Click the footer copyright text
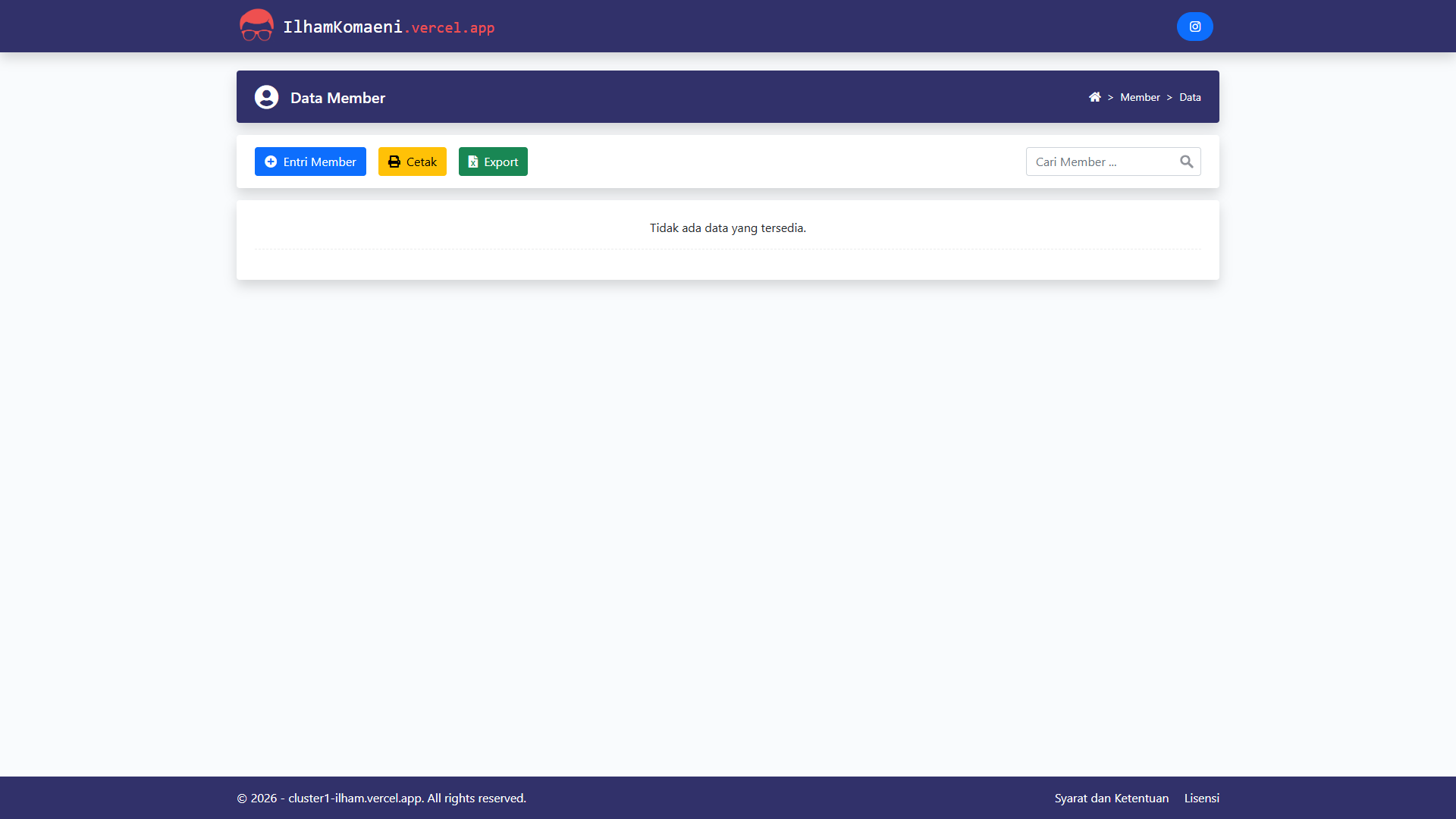1456x819 pixels. coord(381,798)
